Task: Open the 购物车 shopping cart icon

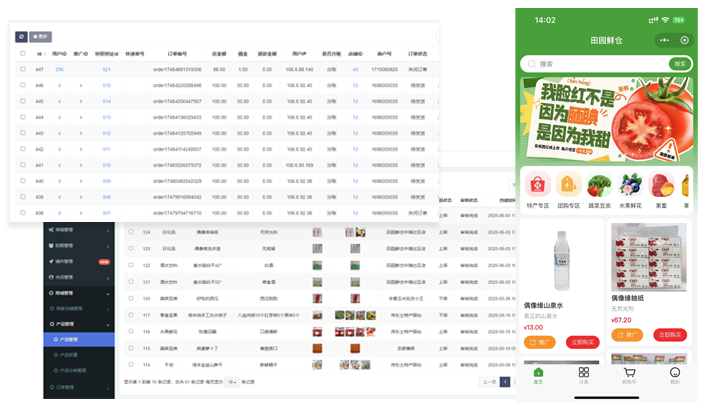Action: coord(629,374)
